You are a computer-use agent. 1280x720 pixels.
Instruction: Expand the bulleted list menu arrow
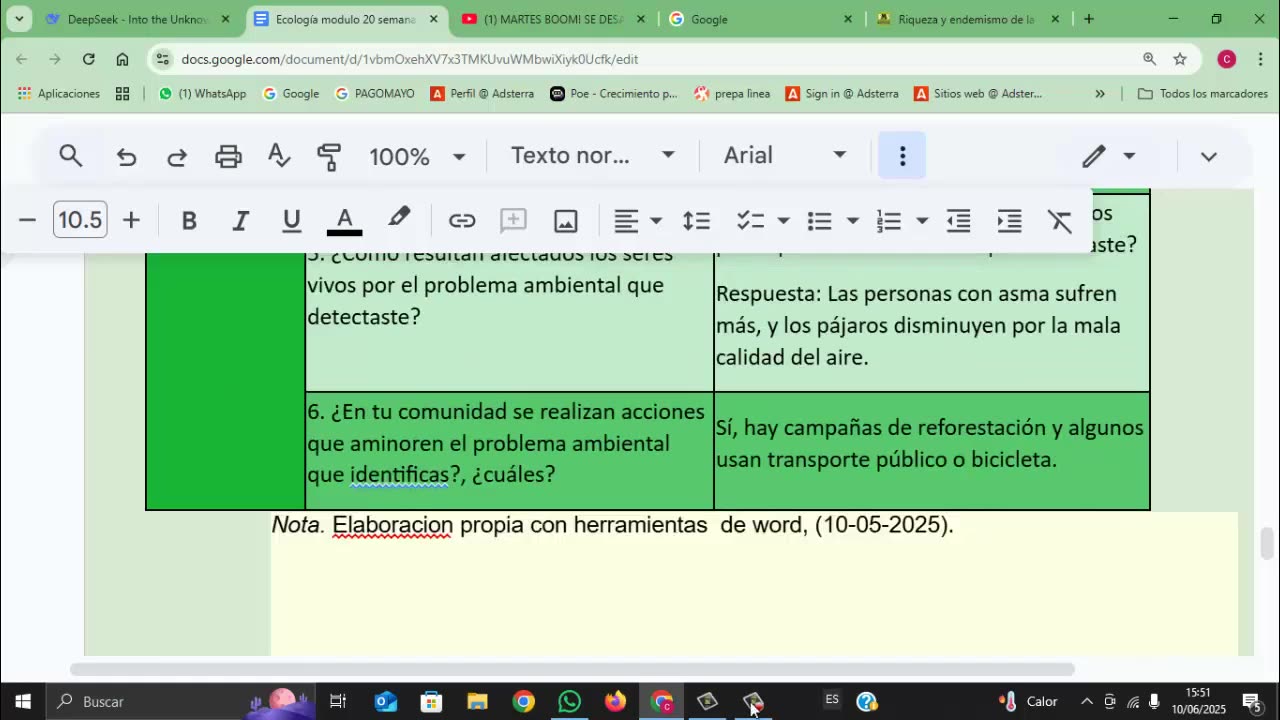(853, 220)
